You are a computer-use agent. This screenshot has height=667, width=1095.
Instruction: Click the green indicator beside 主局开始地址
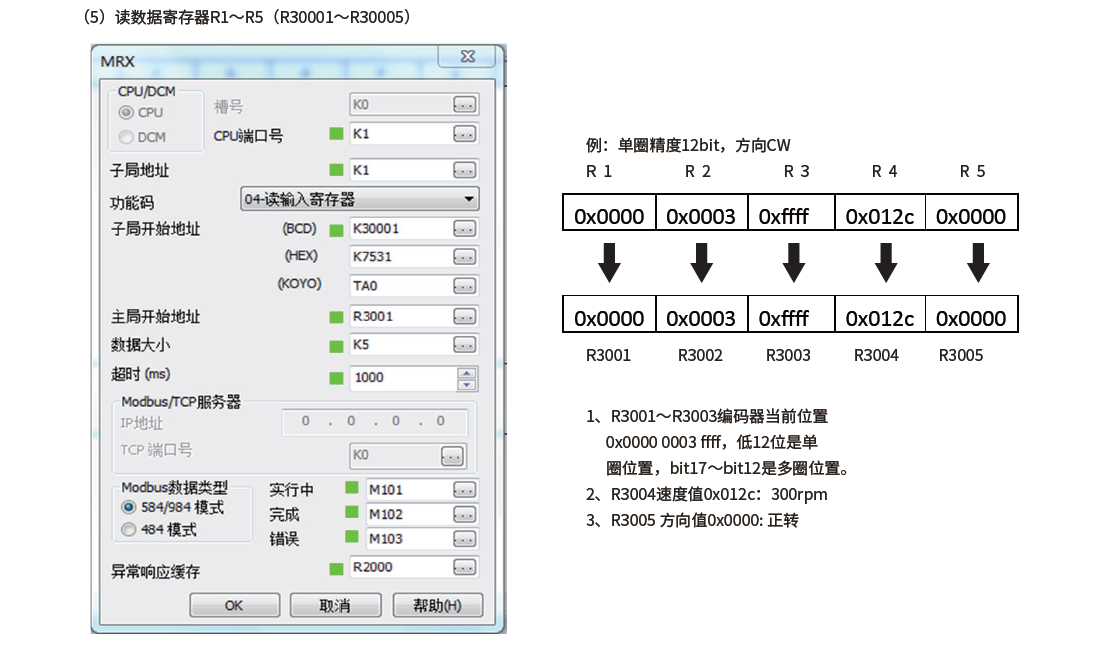click(336, 317)
